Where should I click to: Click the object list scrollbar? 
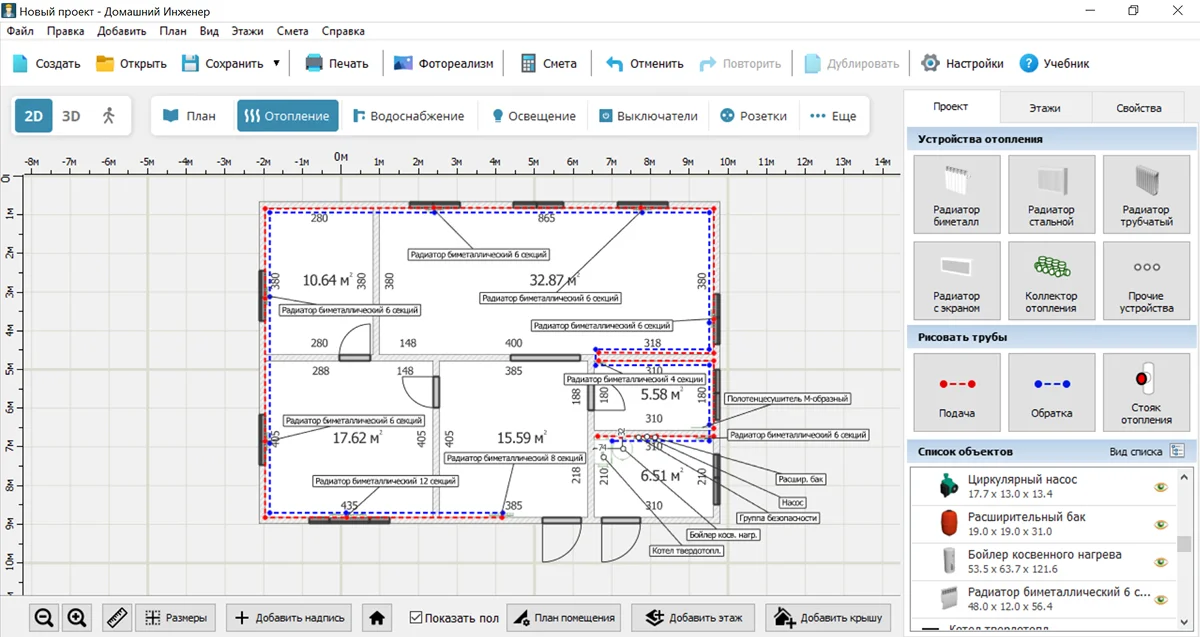[x=1184, y=544]
